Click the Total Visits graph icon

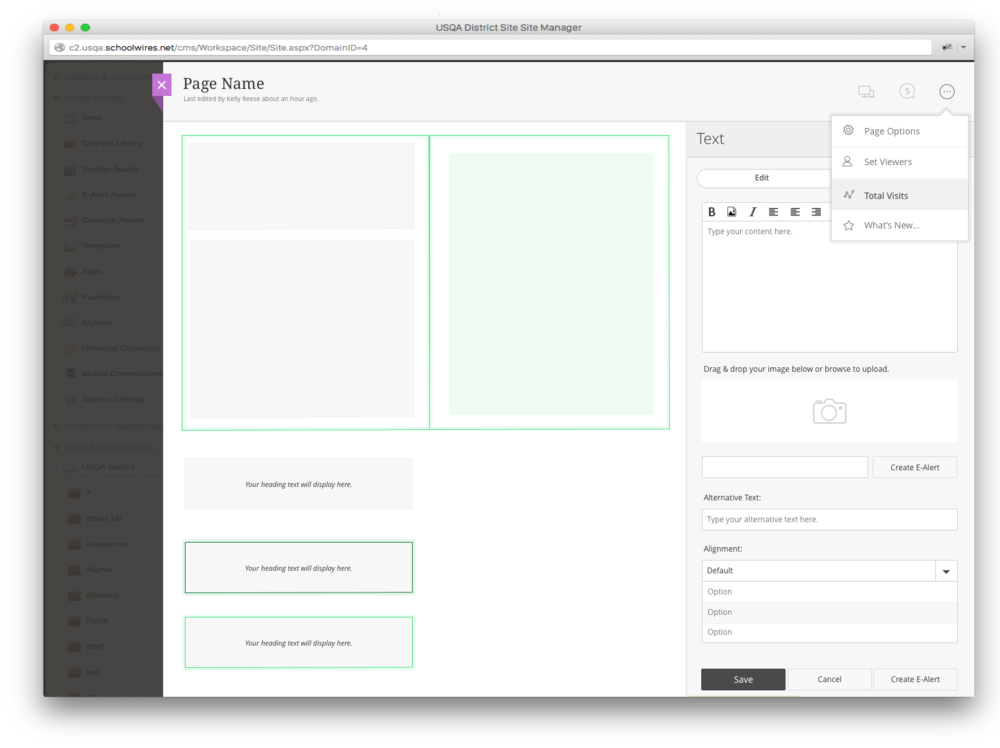[x=848, y=194]
